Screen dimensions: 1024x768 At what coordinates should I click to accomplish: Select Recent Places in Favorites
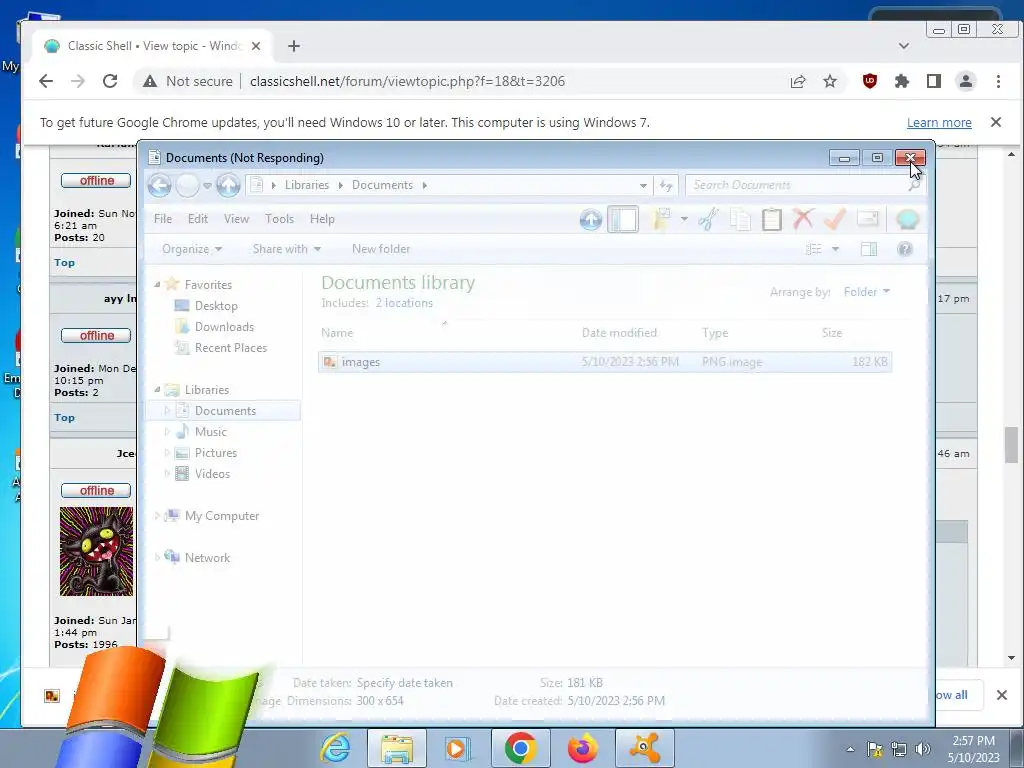pos(231,347)
